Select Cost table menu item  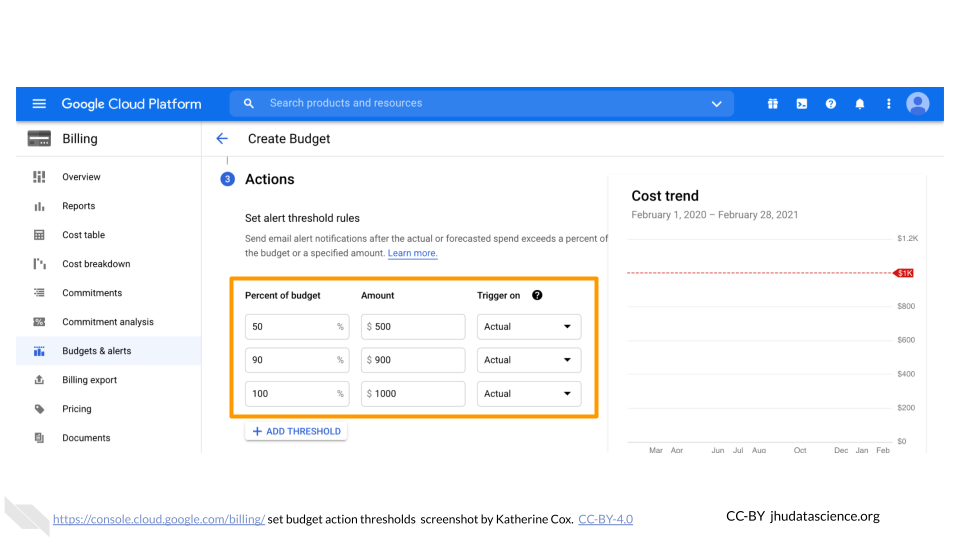pyautogui.click(x=83, y=235)
